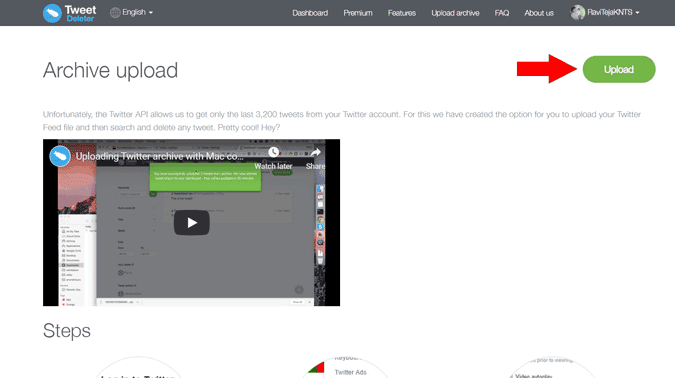
Task: Click the globe language icon
Action: [x=115, y=13]
